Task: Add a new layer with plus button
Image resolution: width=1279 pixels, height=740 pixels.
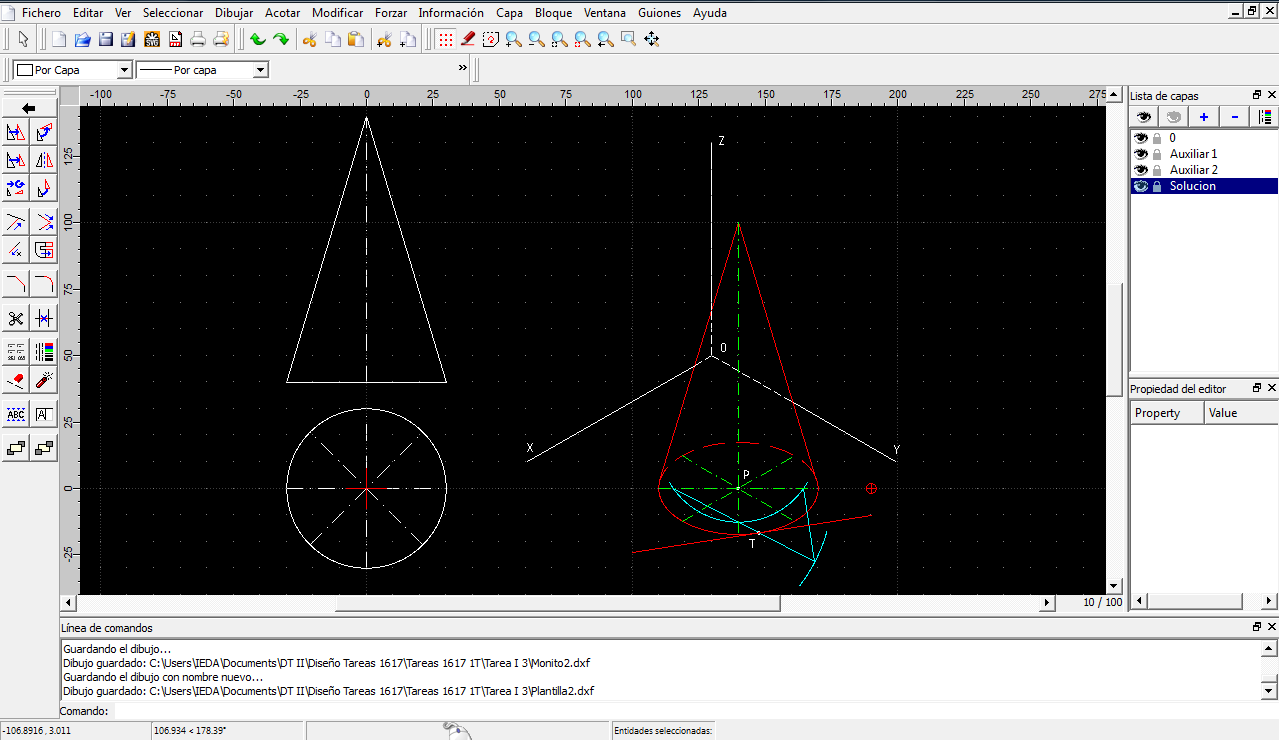Action: [x=1204, y=117]
